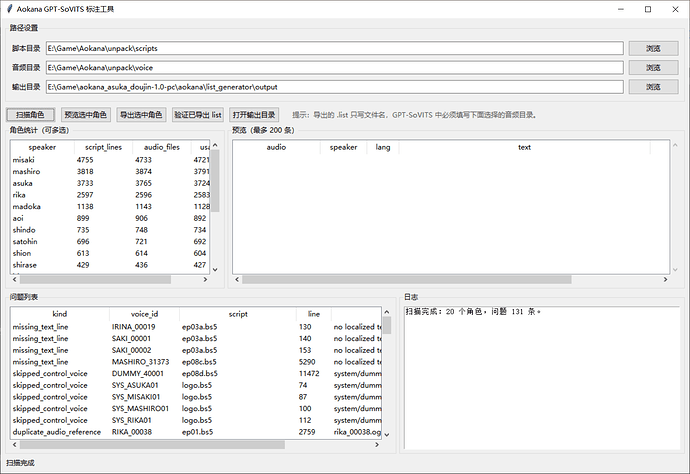Click the audio_files column header
The image size is (690, 474).
pos(161,147)
